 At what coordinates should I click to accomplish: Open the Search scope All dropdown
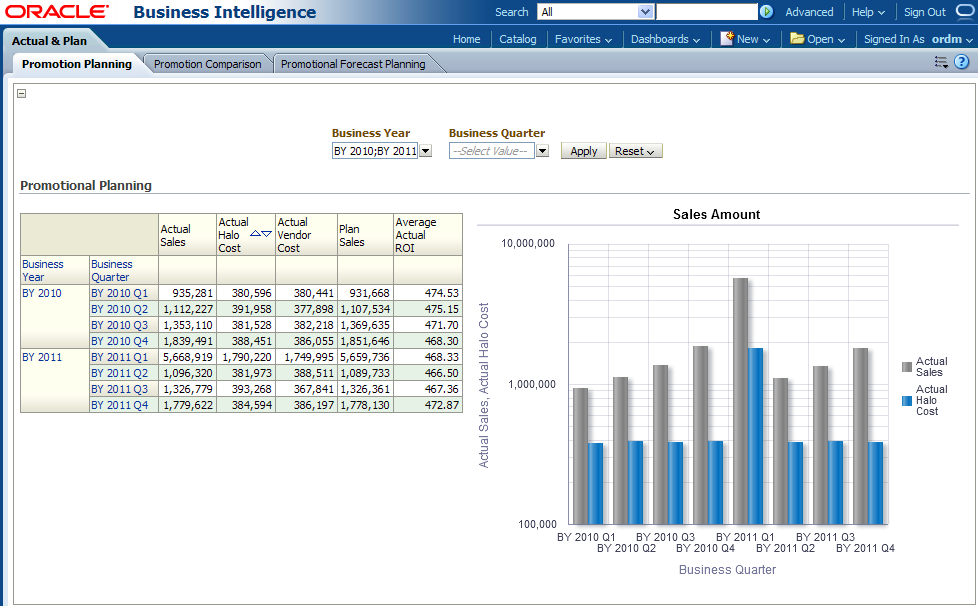[645, 12]
